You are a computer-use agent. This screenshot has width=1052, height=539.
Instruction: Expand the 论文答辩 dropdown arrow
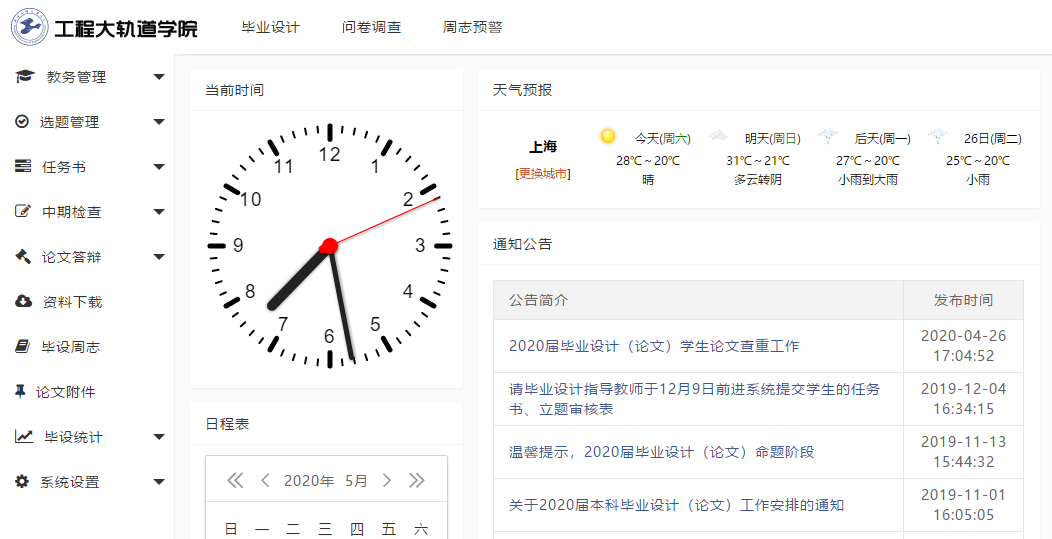[x=159, y=257]
